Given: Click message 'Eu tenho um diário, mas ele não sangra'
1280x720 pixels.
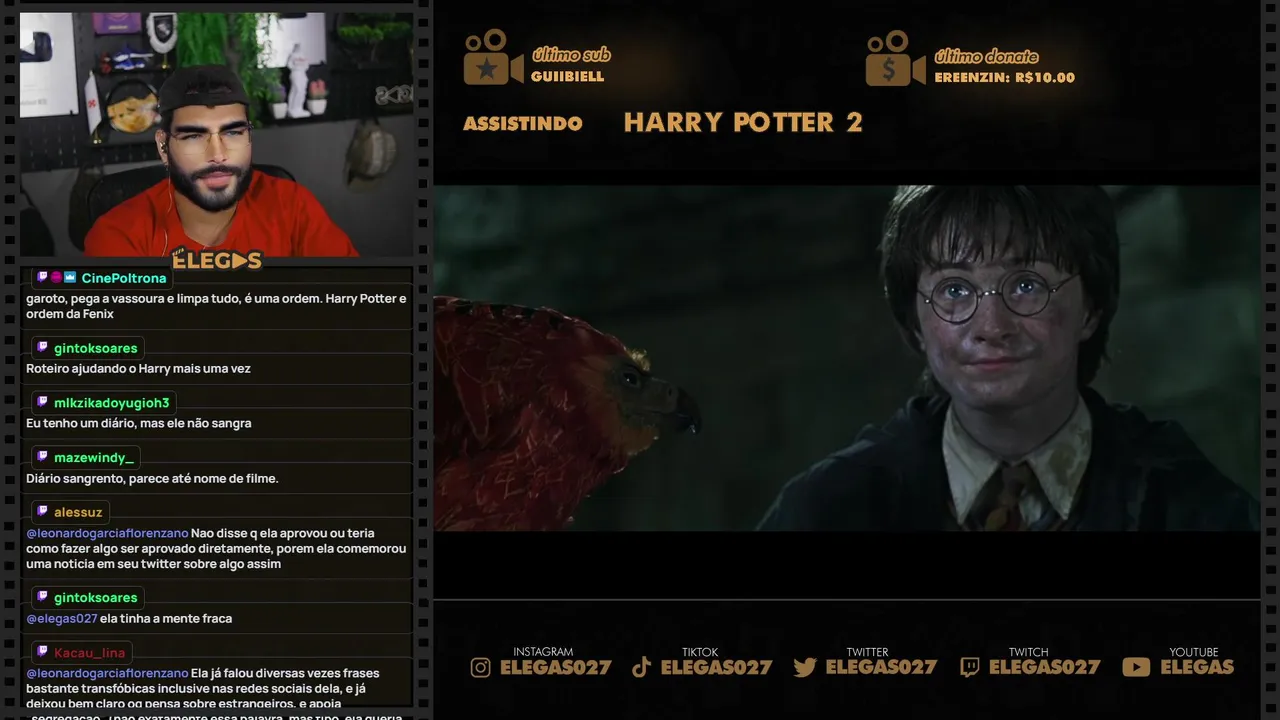Looking at the screenshot, I should coord(139,423).
